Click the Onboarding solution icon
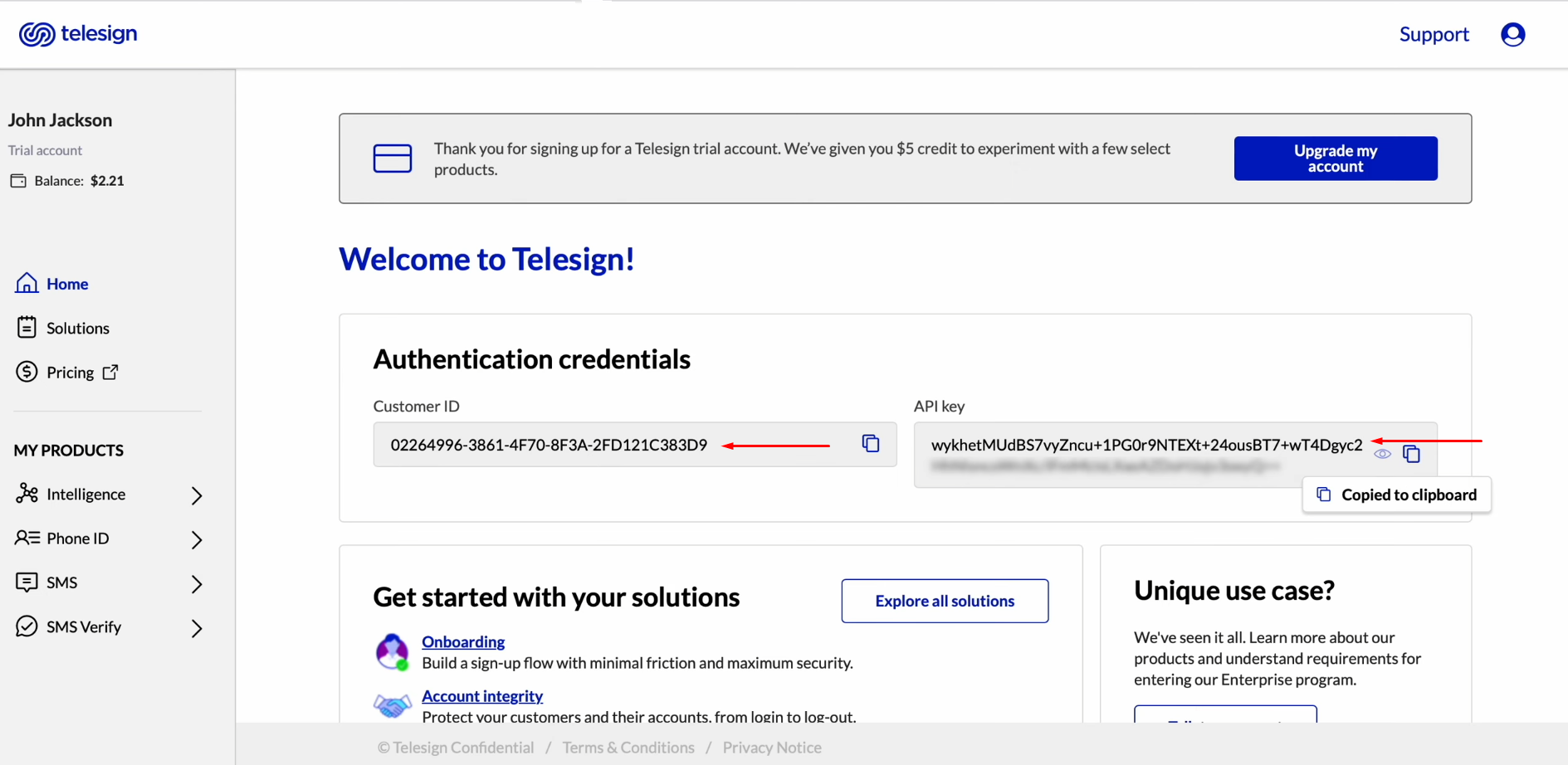The width and height of the screenshot is (1568, 765). 392,651
